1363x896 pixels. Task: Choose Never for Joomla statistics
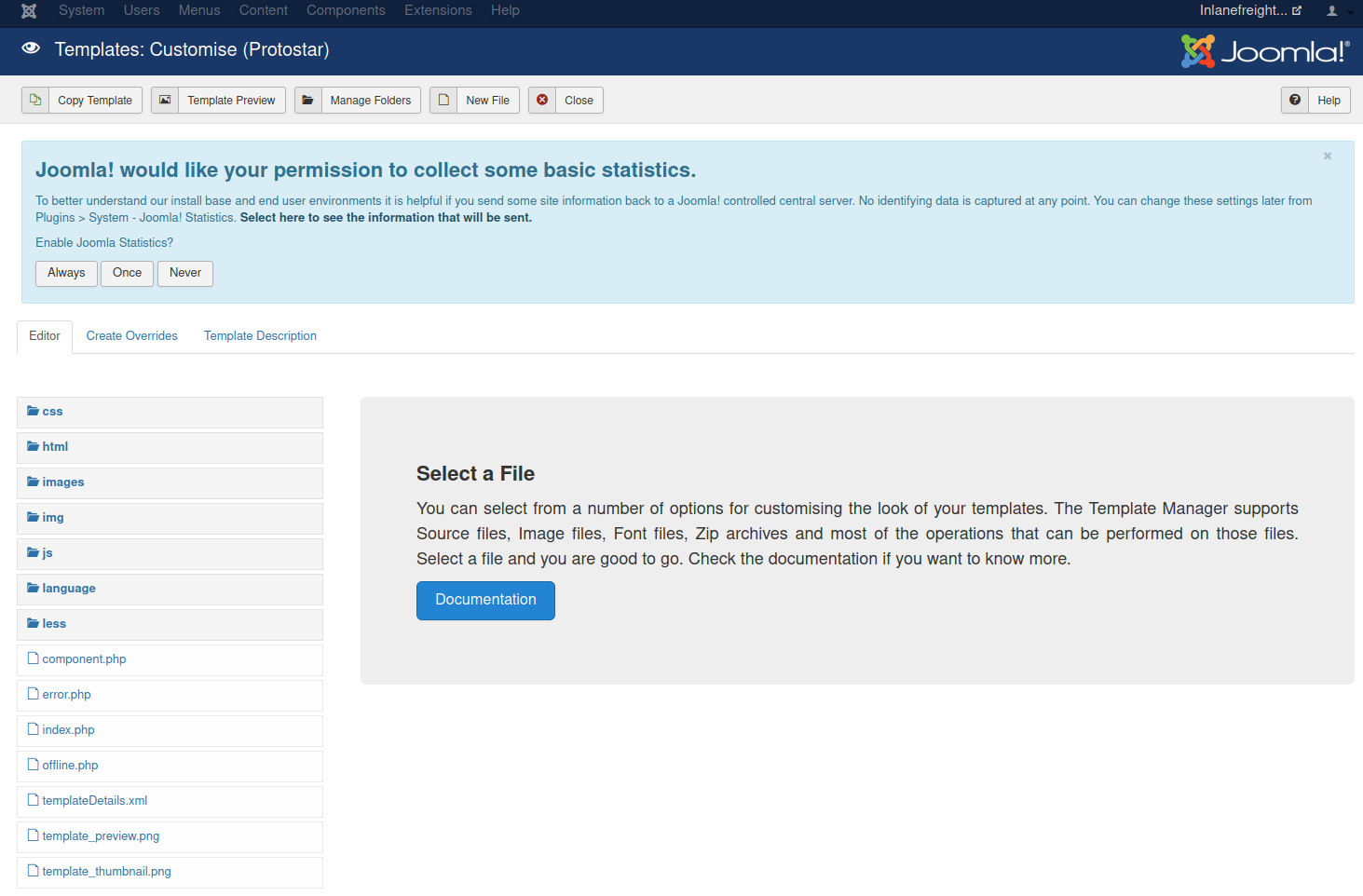[184, 273]
